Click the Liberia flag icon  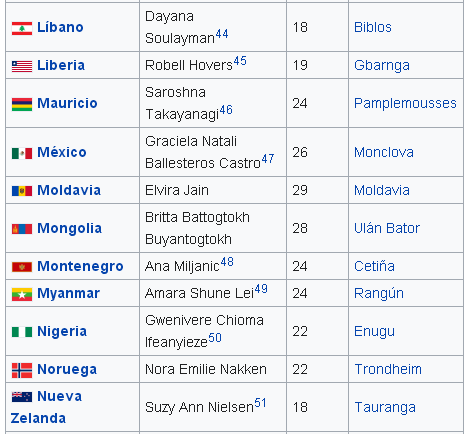click(22, 66)
